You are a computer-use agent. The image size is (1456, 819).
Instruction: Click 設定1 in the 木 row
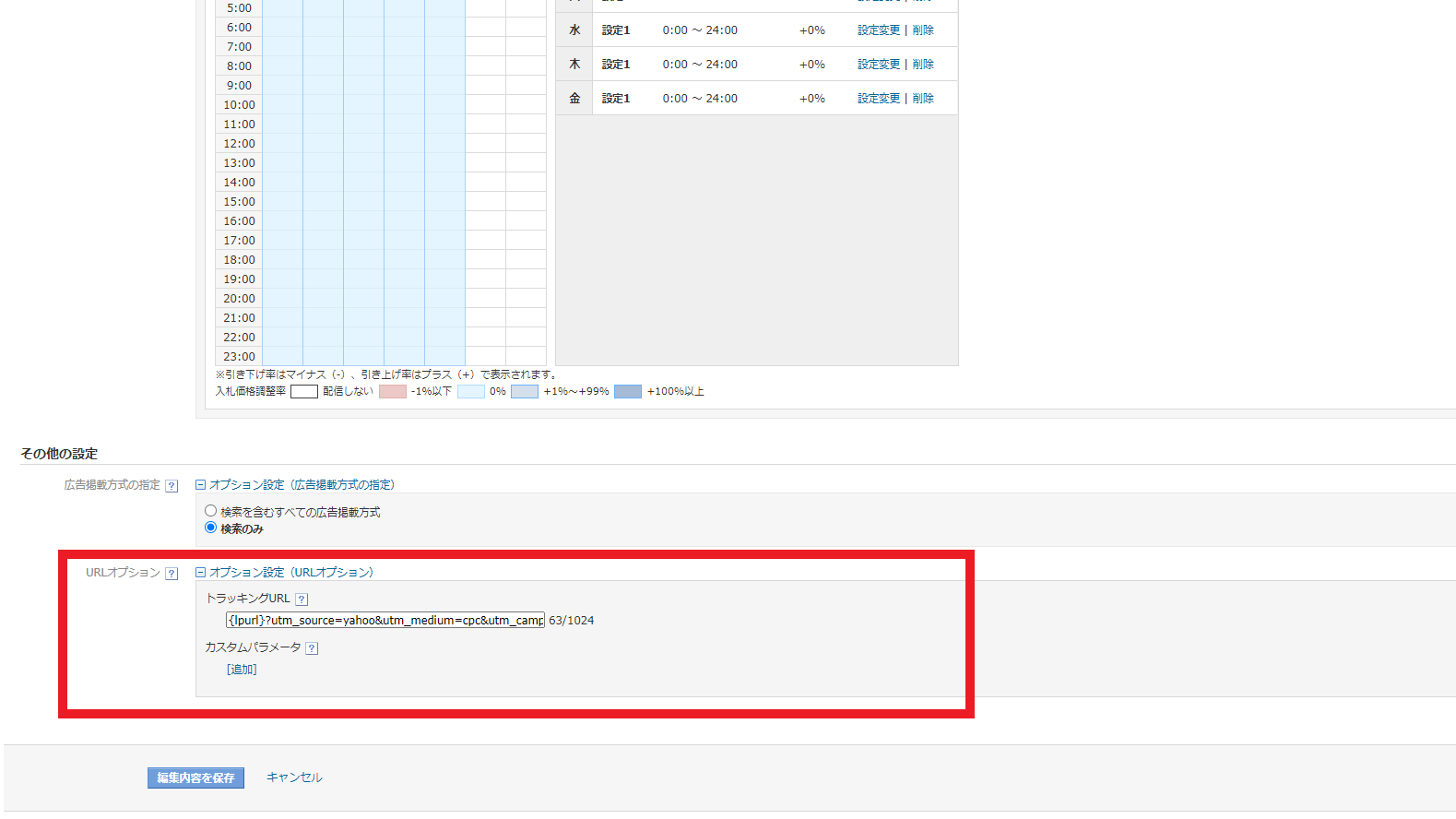coord(616,65)
